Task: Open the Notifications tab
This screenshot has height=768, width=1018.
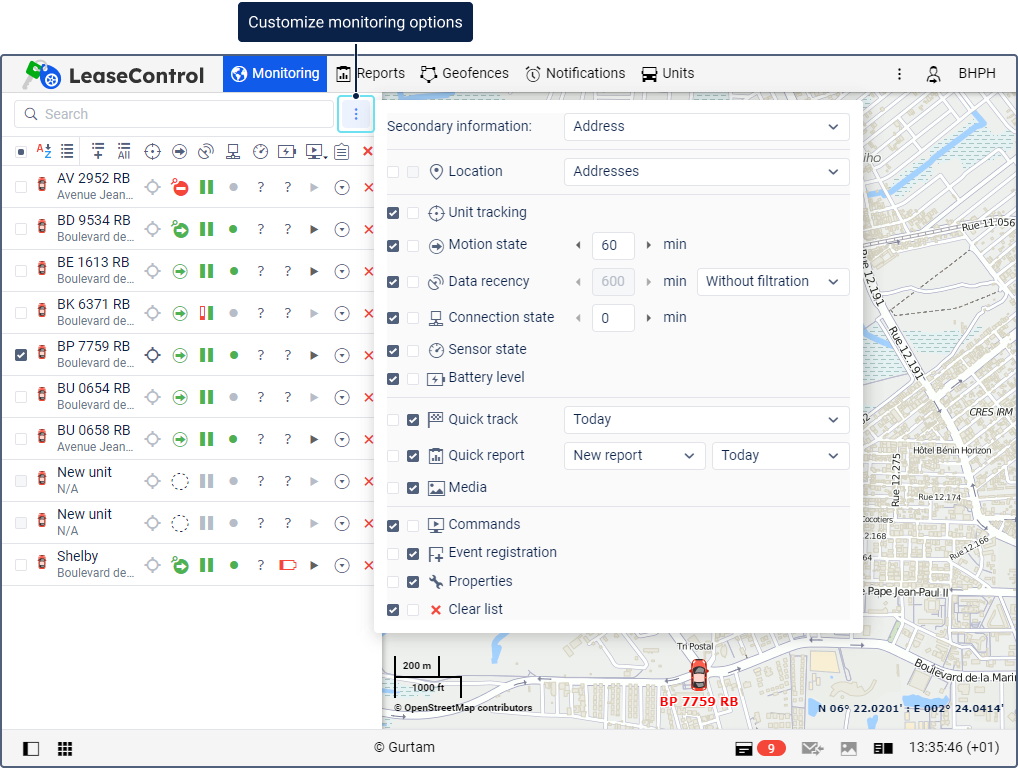Action: click(x=575, y=74)
